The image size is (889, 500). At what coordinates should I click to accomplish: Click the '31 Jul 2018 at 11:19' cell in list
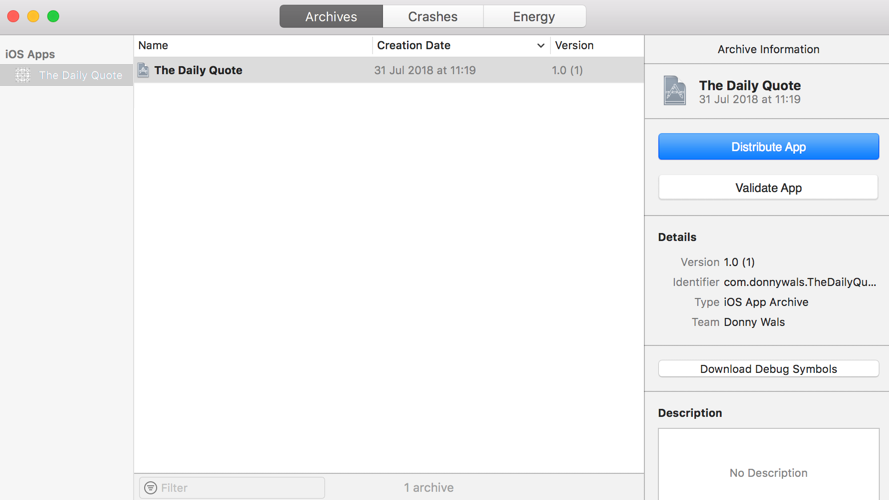[x=425, y=70]
